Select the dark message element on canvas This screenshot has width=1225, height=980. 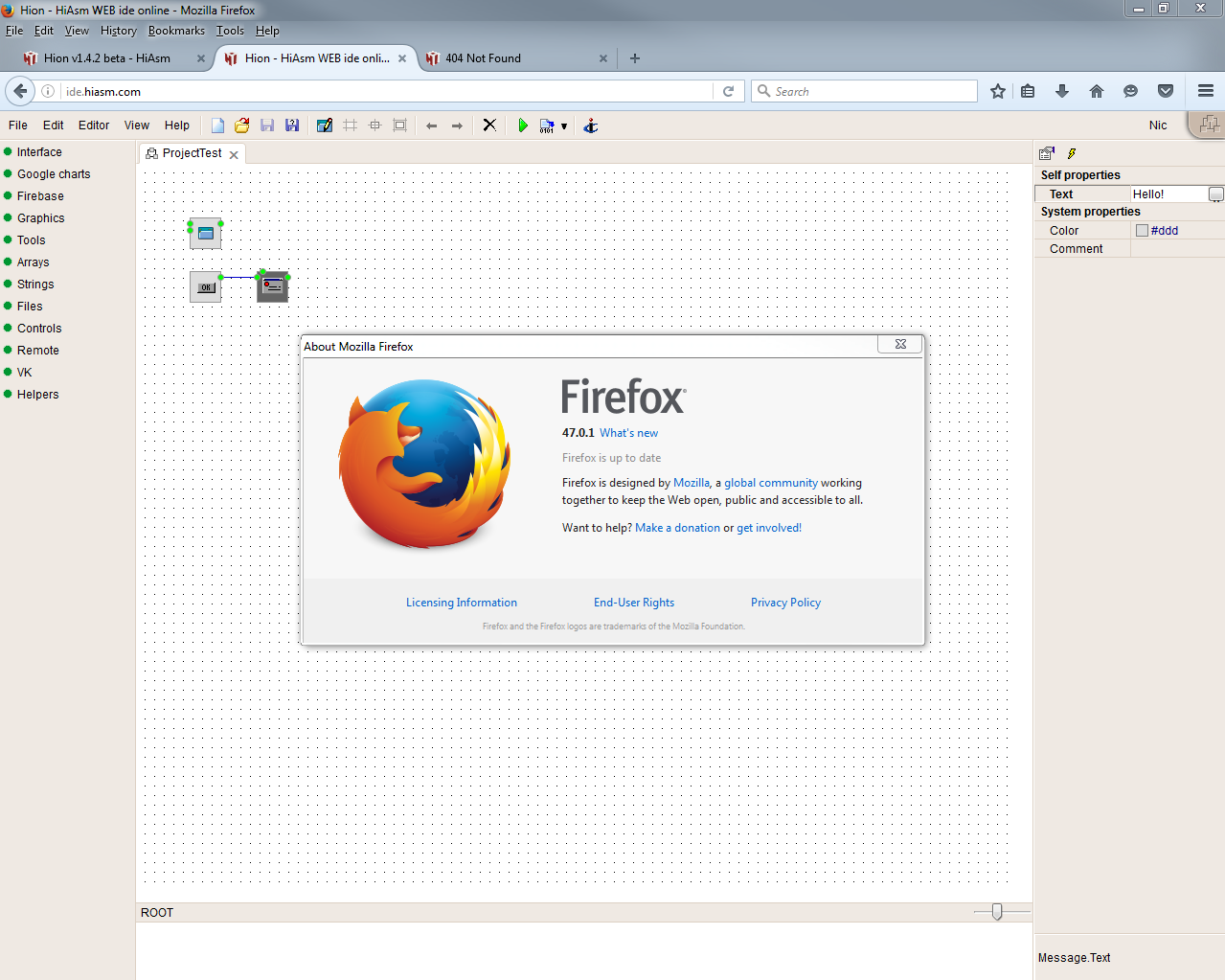(x=273, y=285)
